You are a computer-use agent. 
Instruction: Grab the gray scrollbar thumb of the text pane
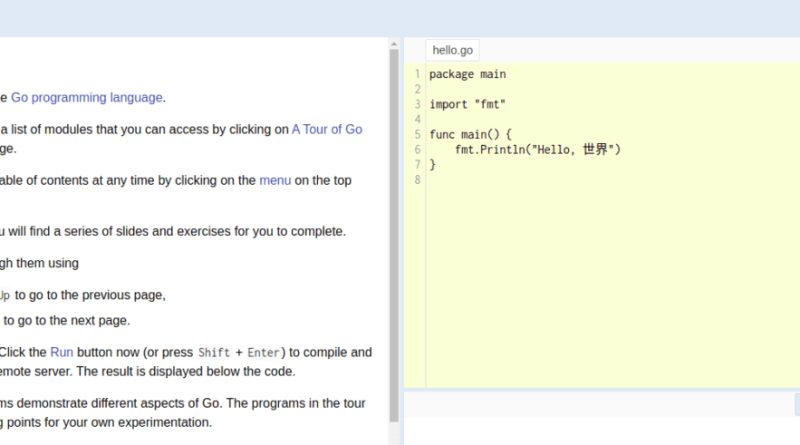(394, 235)
